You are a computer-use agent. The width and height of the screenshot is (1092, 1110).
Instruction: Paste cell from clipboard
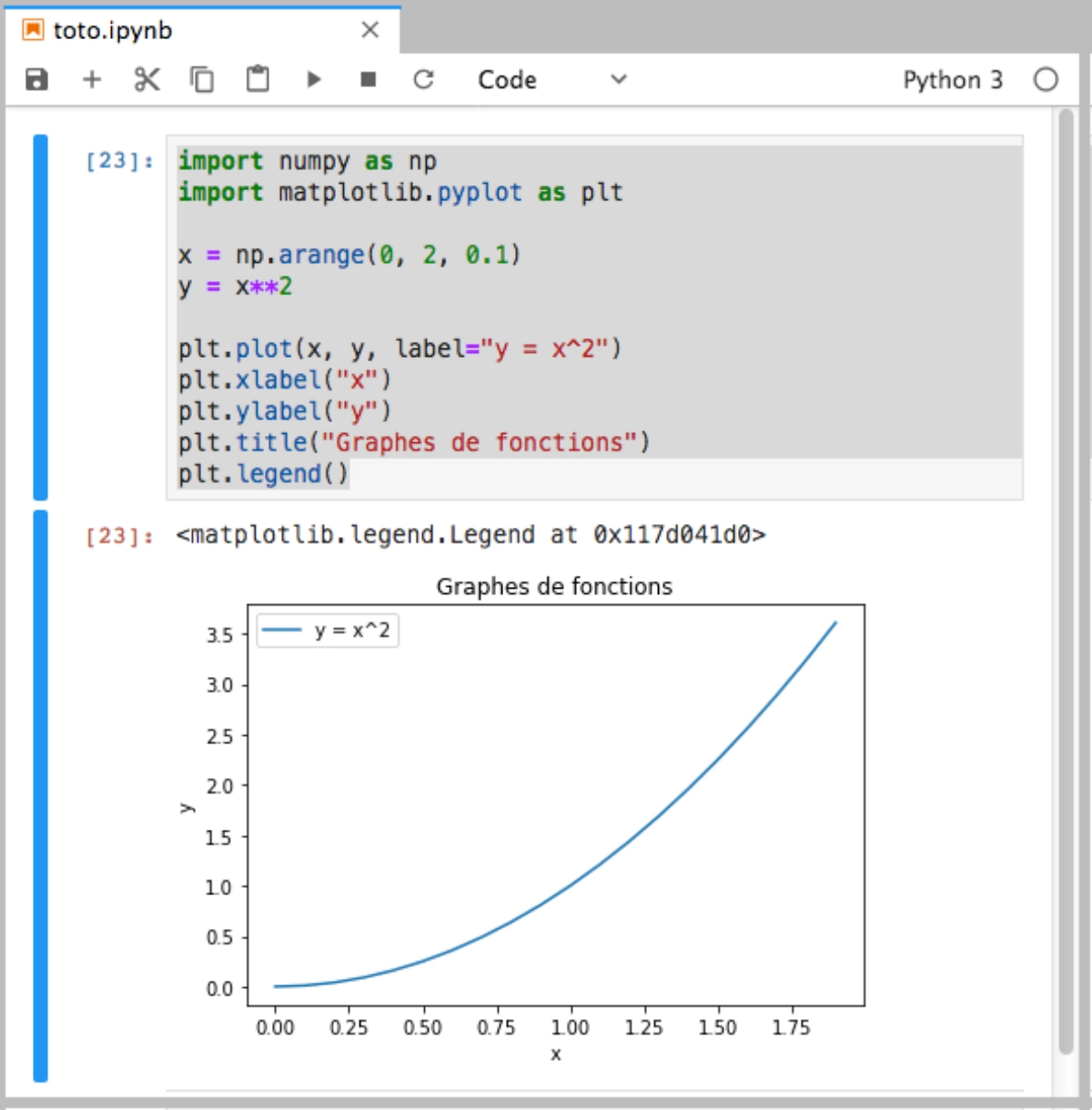tap(258, 80)
